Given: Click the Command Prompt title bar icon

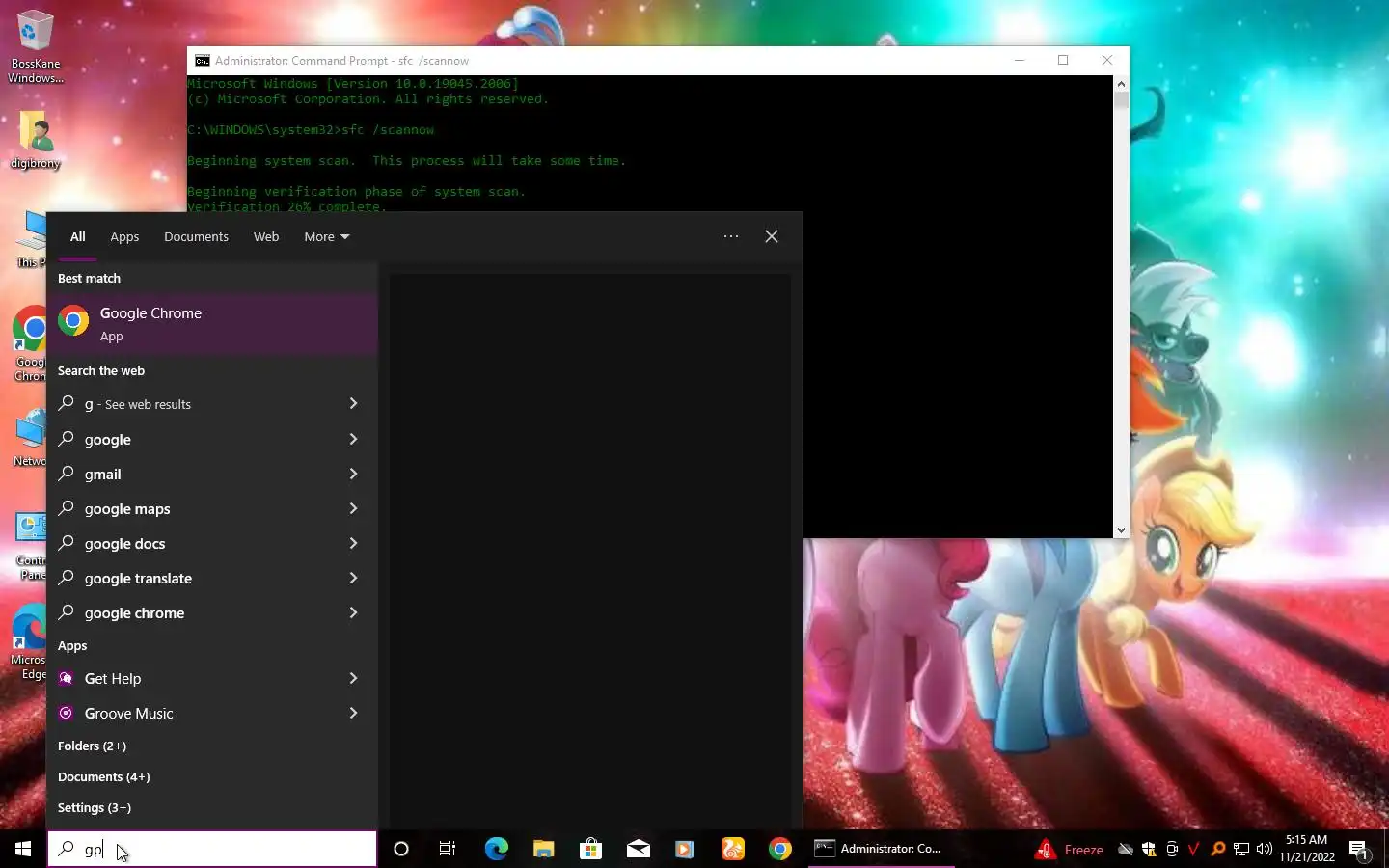Looking at the screenshot, I should (x=202, y=60).
